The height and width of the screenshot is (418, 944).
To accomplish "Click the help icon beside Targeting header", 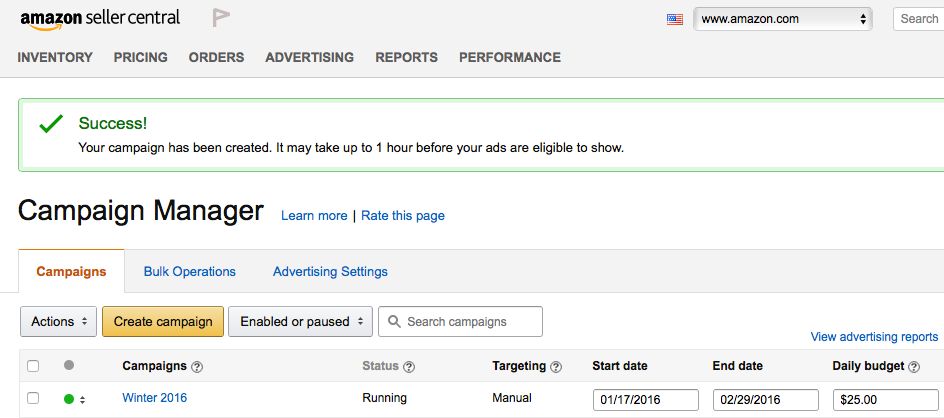I will pyautogui.click(x=556, y=366).
